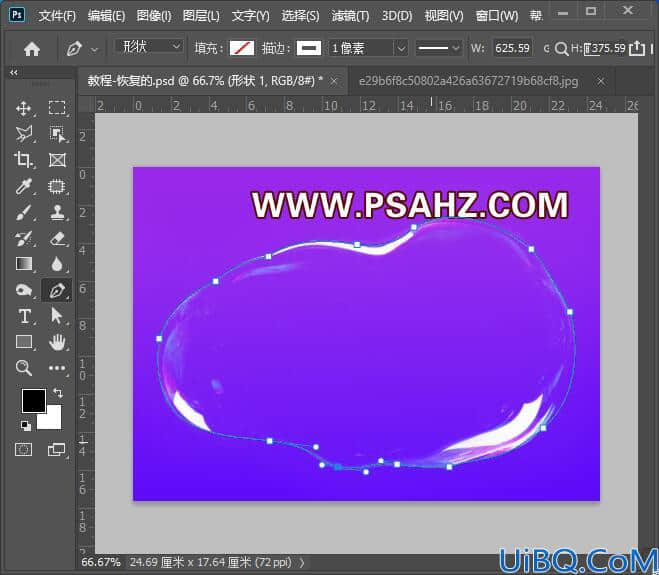Image resolution: width=659 pixels, height=575 pixels.
Task: Select the Gradient tool
Action: coord(24,264)
